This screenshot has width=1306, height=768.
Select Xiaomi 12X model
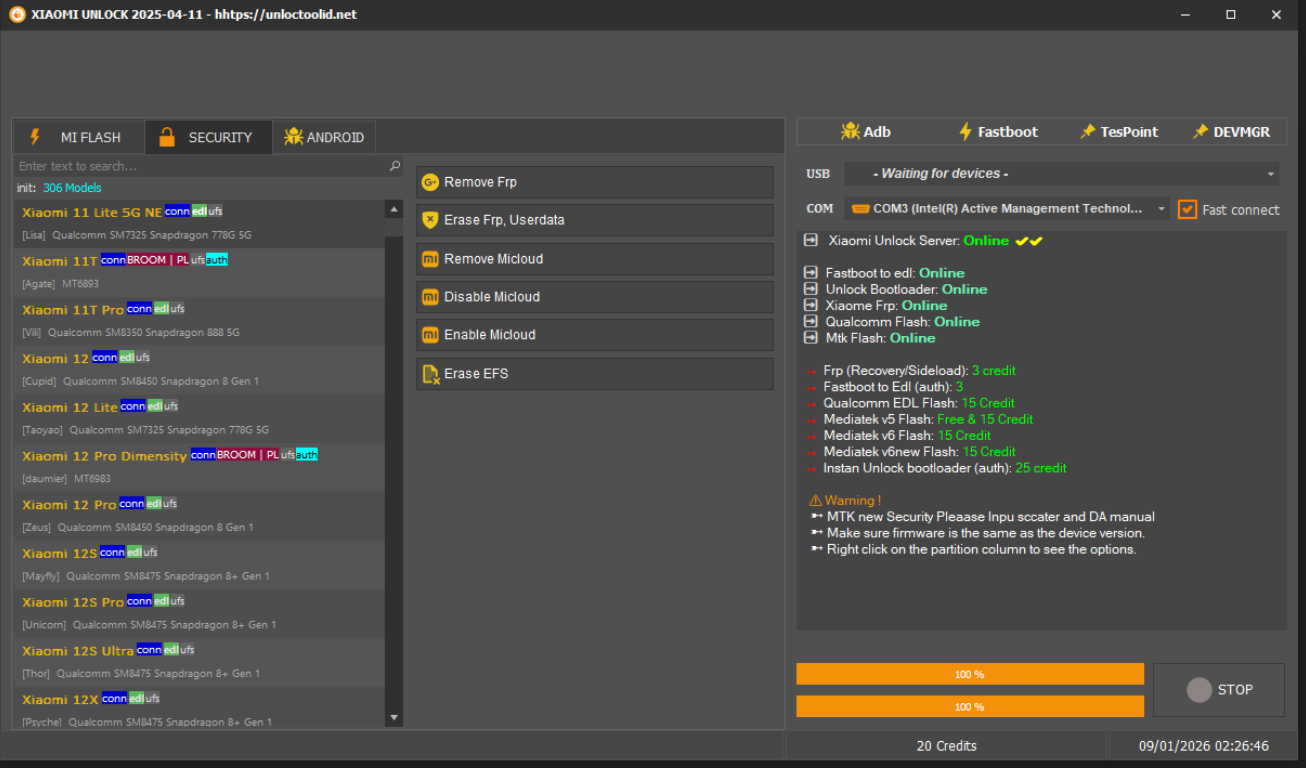(x=199, y=708)
